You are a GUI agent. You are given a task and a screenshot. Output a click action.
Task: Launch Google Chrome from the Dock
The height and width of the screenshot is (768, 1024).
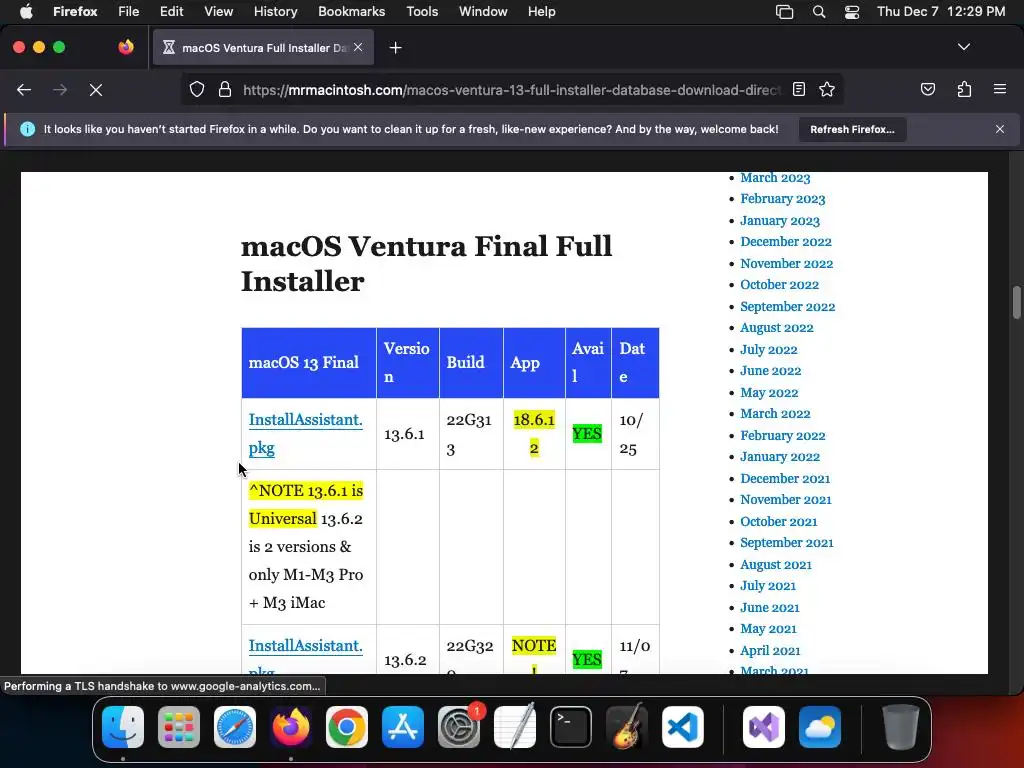point(347,727)
